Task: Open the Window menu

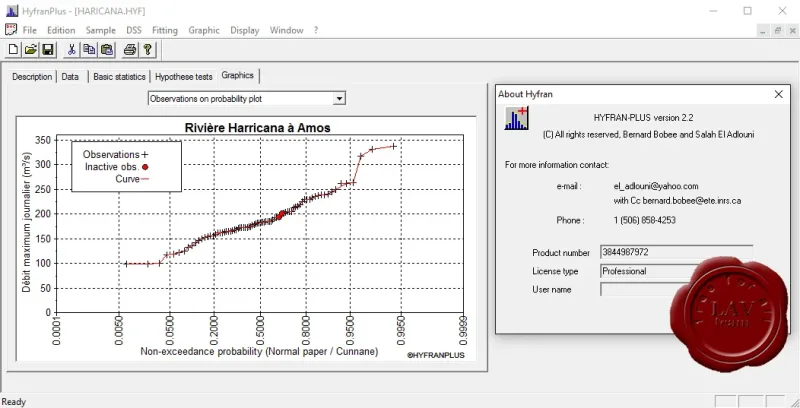Action: pos(286,30)
